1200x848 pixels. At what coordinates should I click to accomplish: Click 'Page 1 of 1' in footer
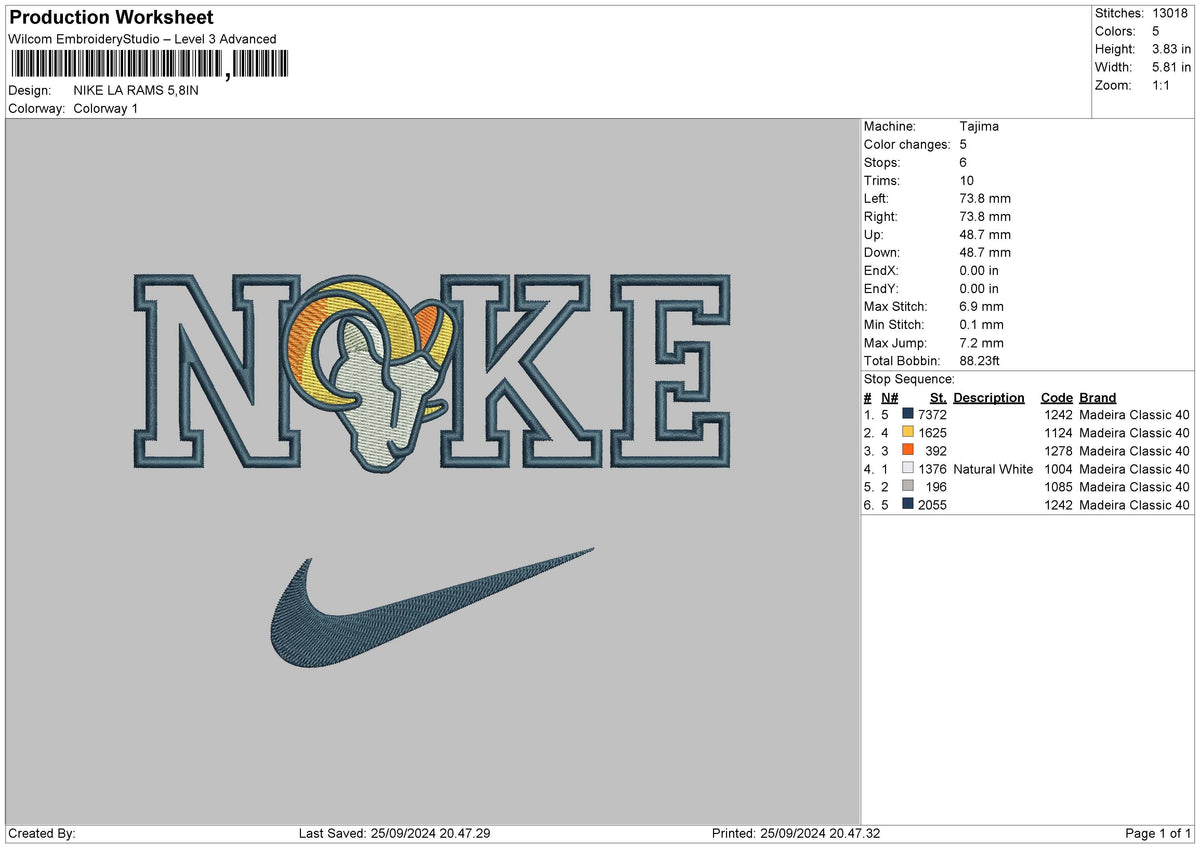tap(1158, 834)
